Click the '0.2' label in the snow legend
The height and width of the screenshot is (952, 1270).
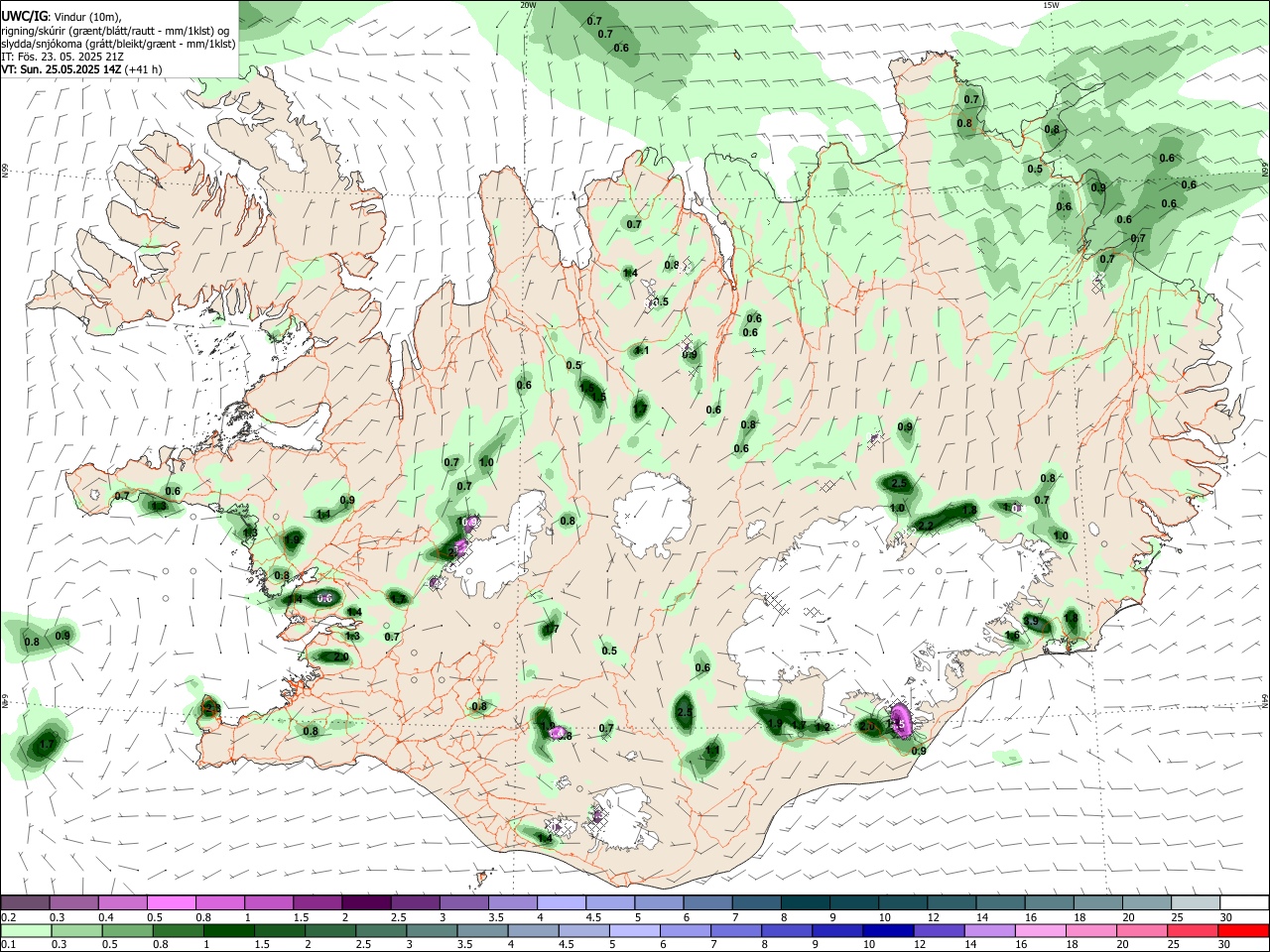[x=8, y=917]
